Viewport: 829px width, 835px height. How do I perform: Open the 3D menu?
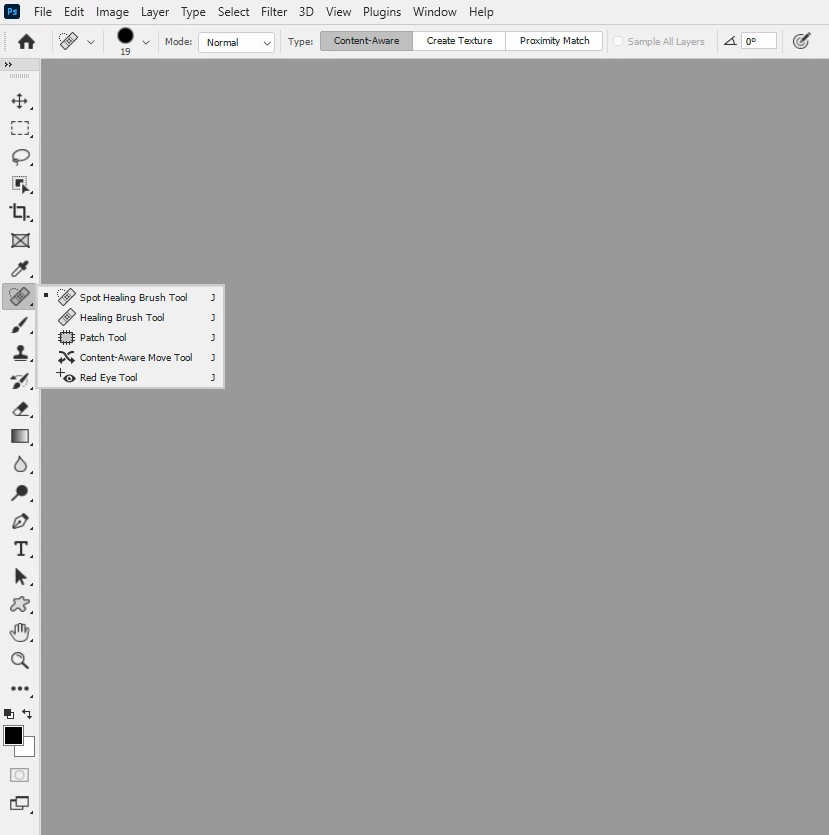[306, 12]
